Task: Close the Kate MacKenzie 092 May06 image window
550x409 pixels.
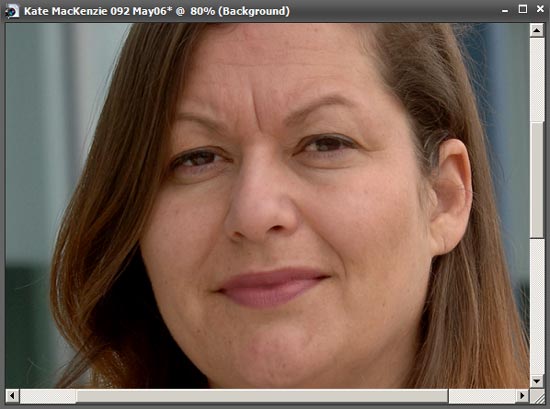Action: click(540, 9)
